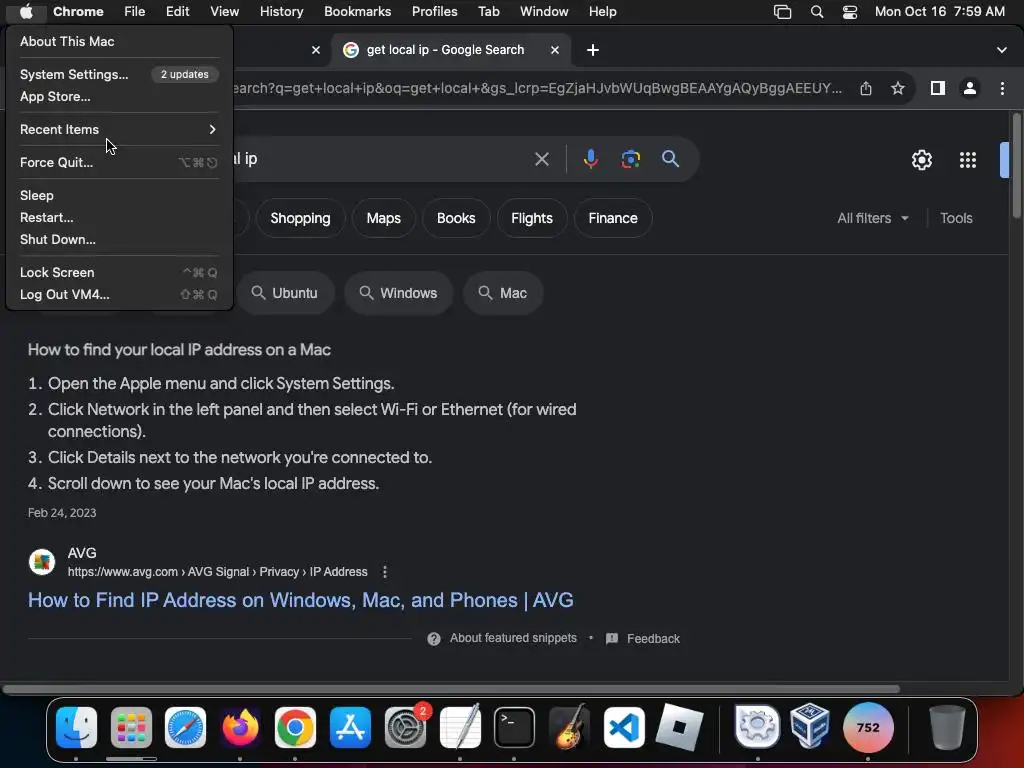
Task: Open Chrome three-dot menu
Action: tap(1002, 88)
